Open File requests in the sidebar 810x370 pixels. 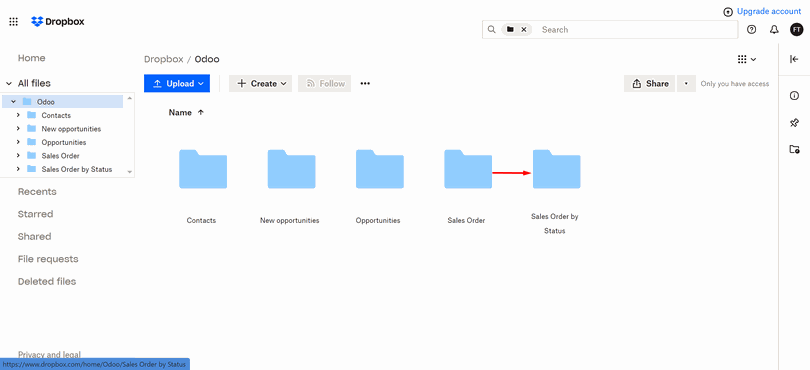(x=48, y=259)
